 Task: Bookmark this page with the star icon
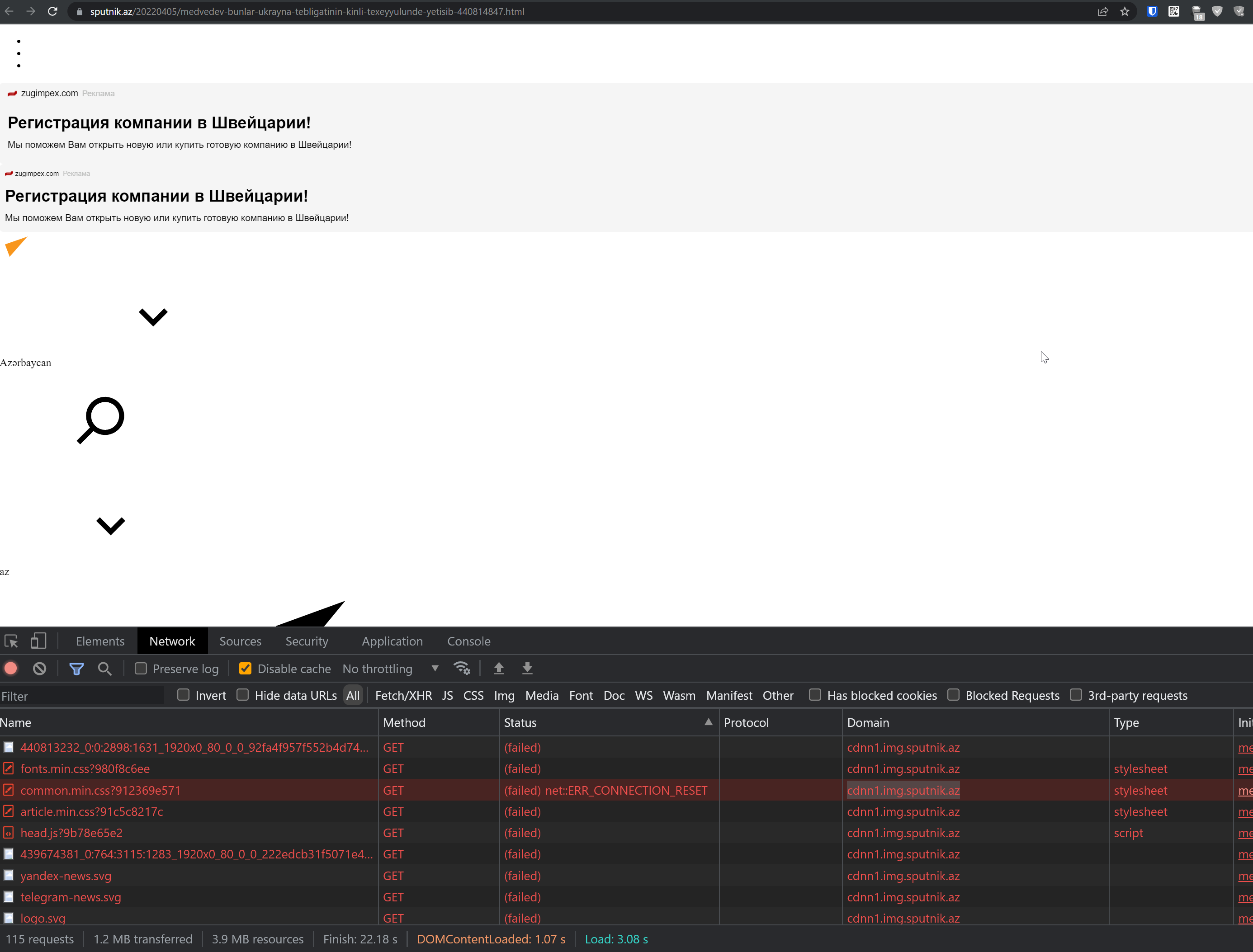pyautogui.click(x=1125, y=11)
